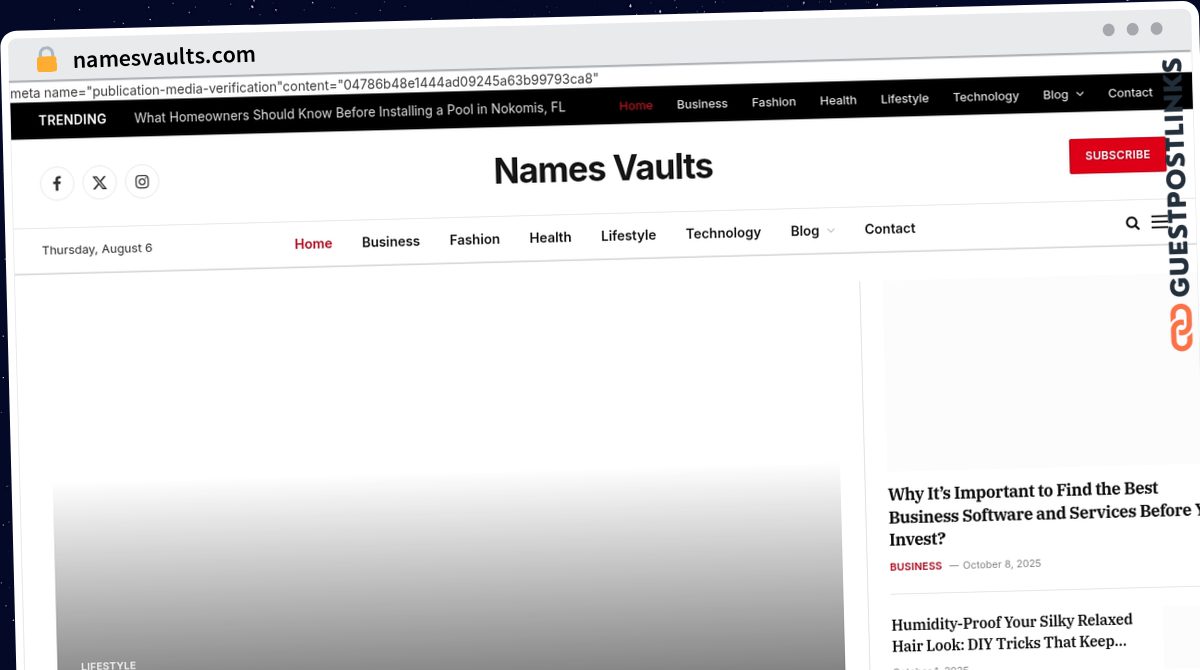Select Fashion in top black bar
Image resolution: width=1200 pixels, height=670 pixels.
(774, 102)
